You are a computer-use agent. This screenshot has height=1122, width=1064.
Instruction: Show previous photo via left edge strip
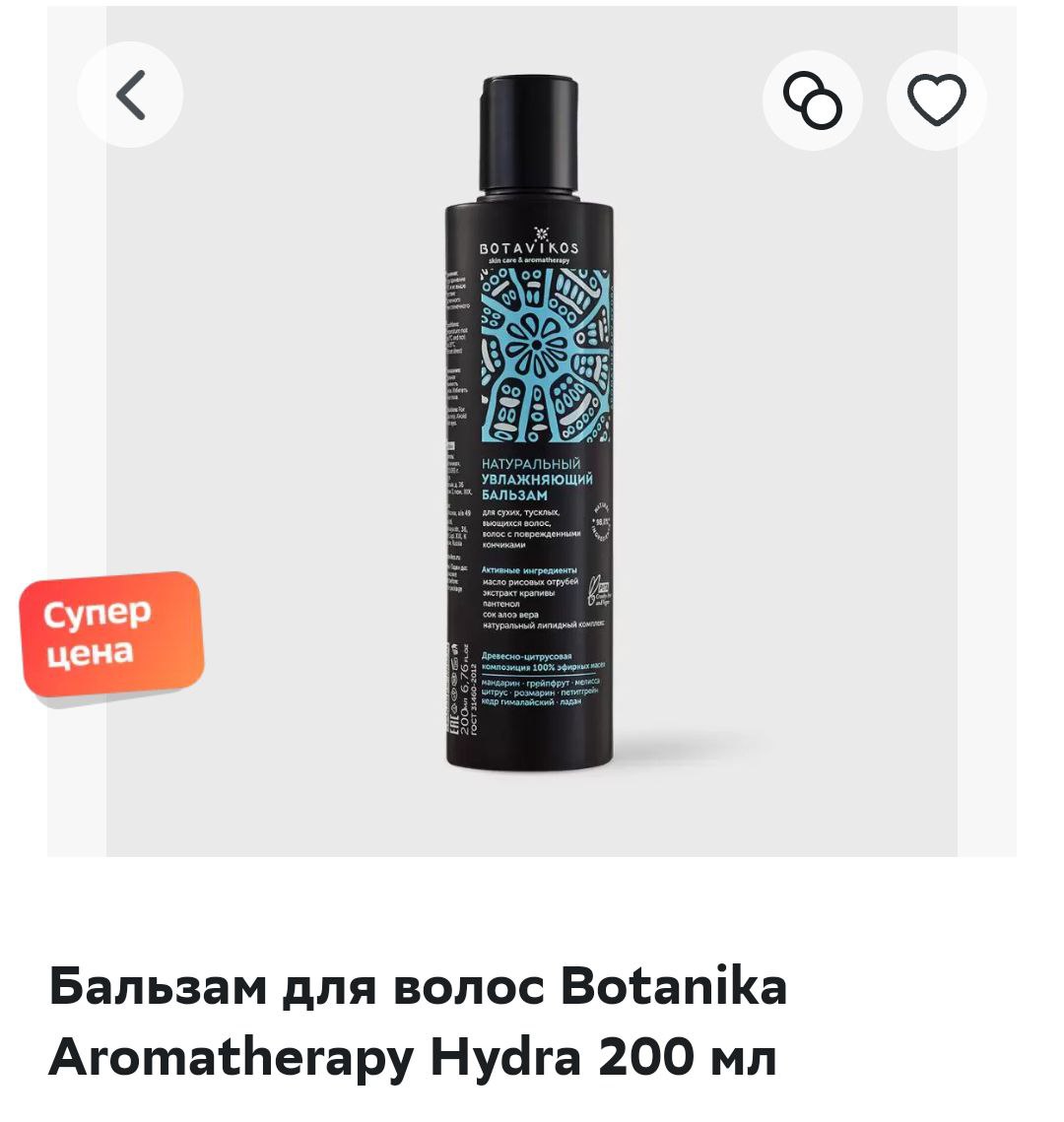pos(77,430)
